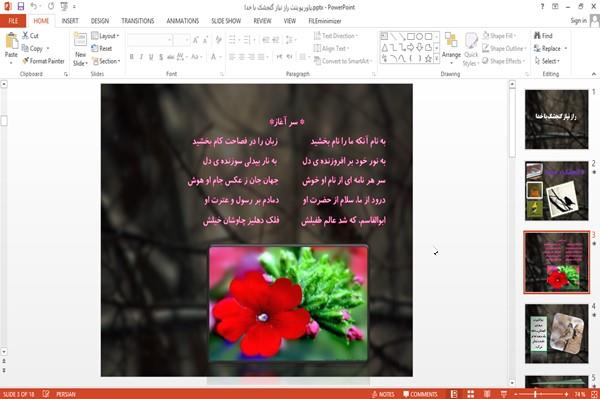Toggle Underline formatting

(x=151, y=57)
